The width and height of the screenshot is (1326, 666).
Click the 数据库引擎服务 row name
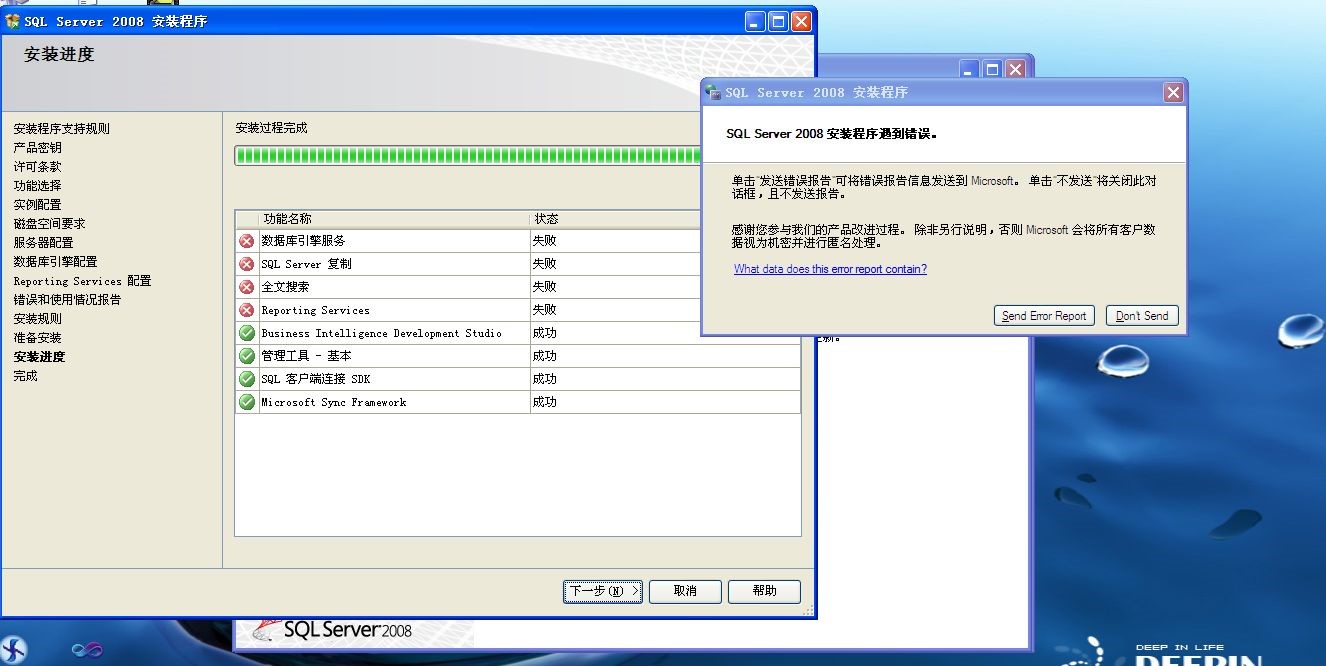coord(303,241)
